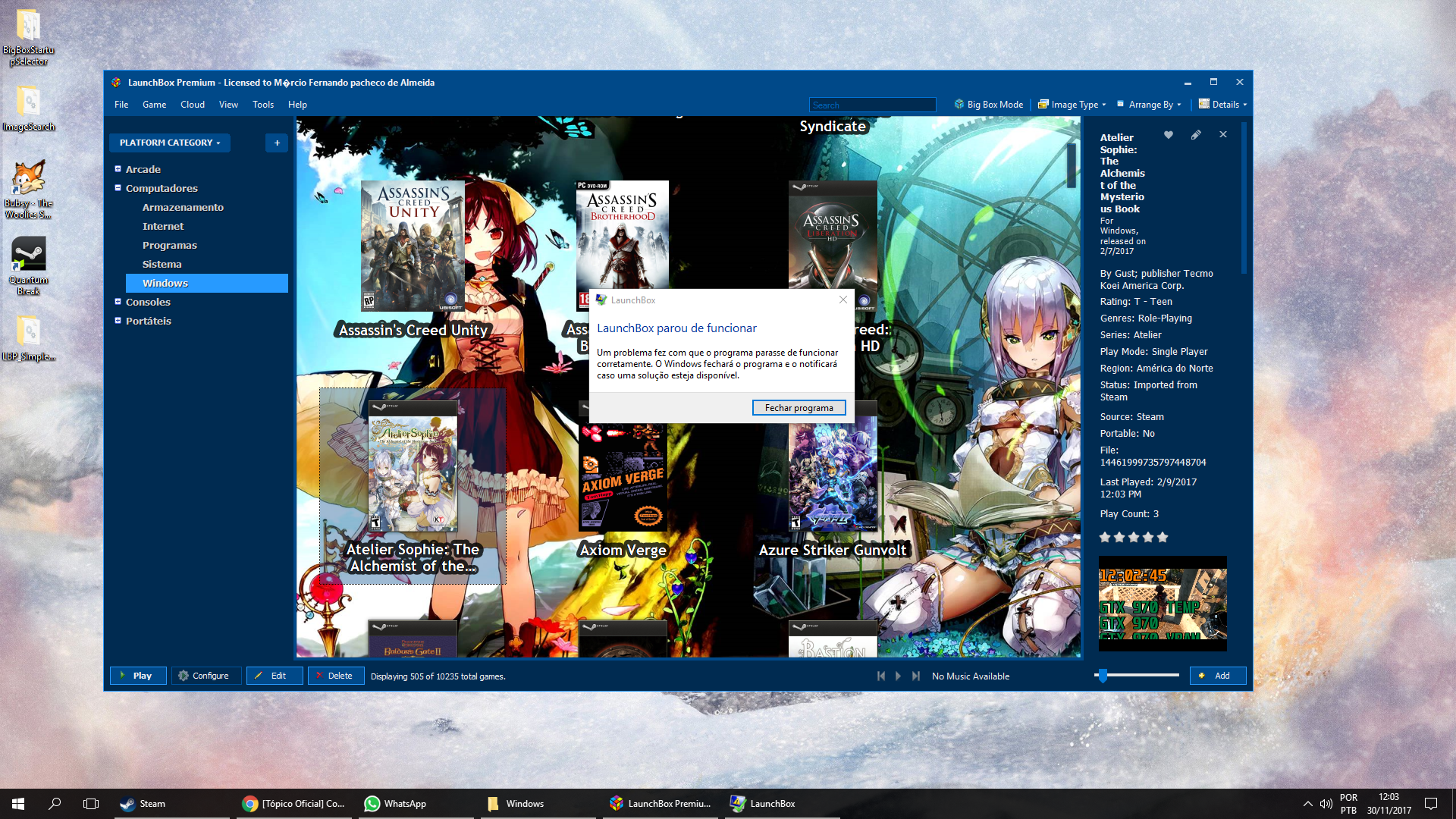The width and height of the screenshot is (1456, 819).
Task: Click the image size zoom slider
Action: pos(1137,675)
